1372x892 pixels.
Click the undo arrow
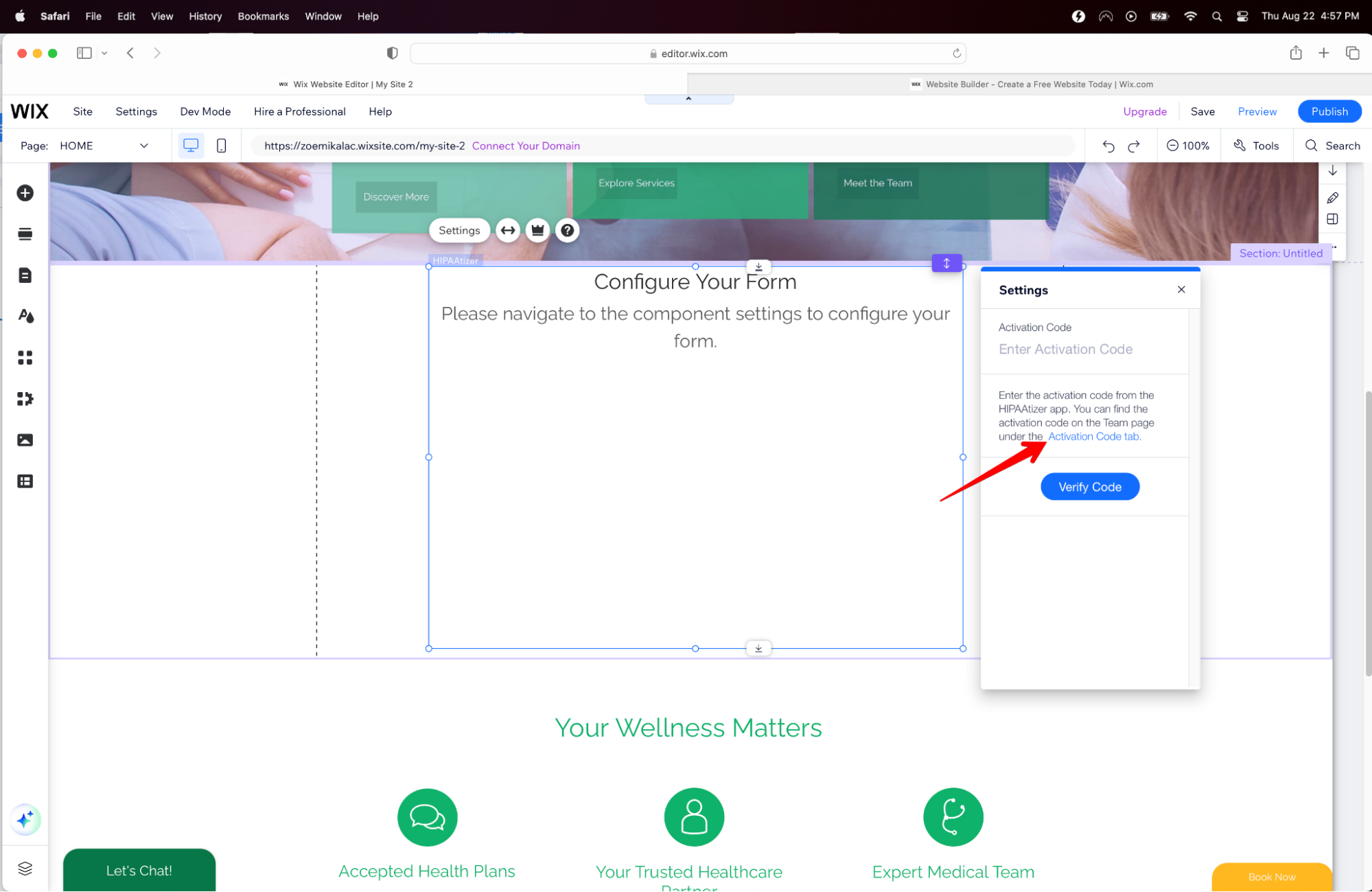coord(1108,146)
